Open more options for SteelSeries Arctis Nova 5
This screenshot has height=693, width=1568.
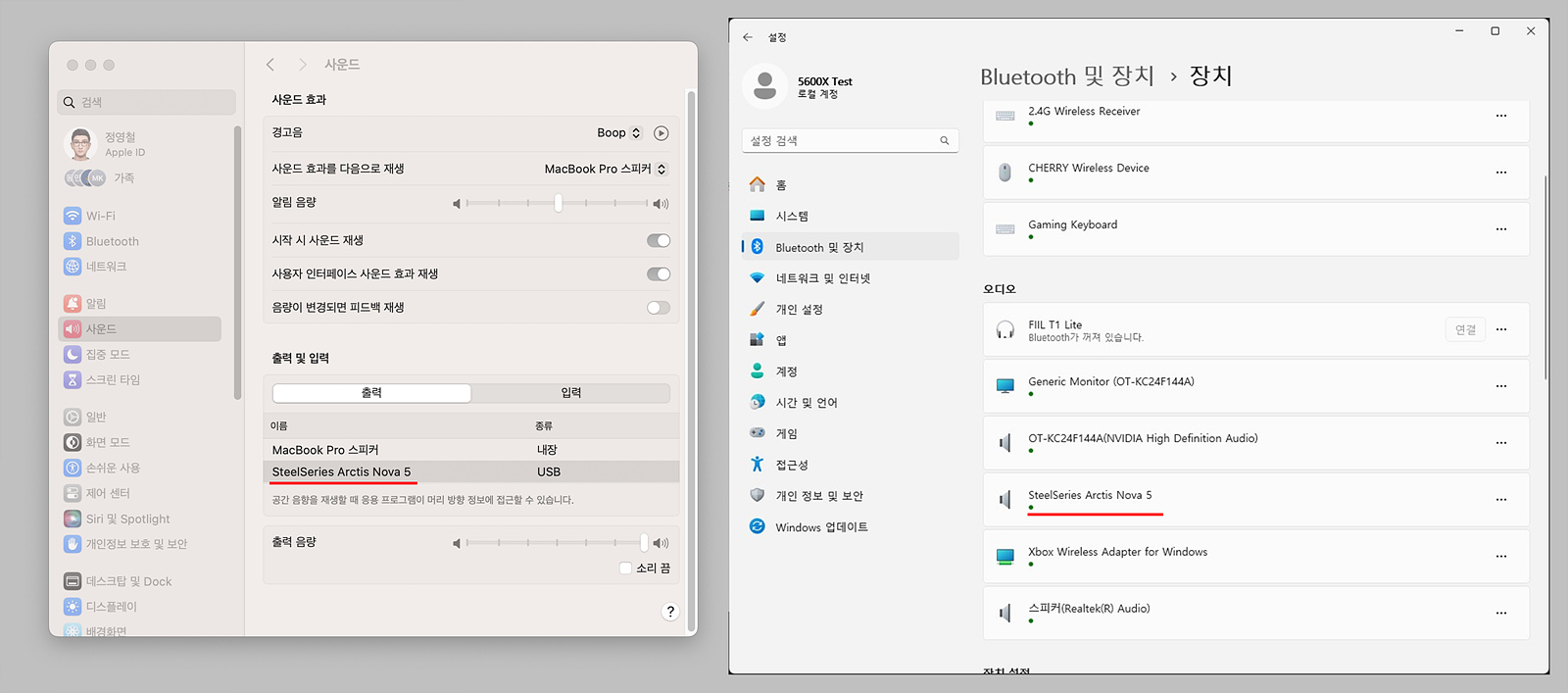coord(1501,500)
